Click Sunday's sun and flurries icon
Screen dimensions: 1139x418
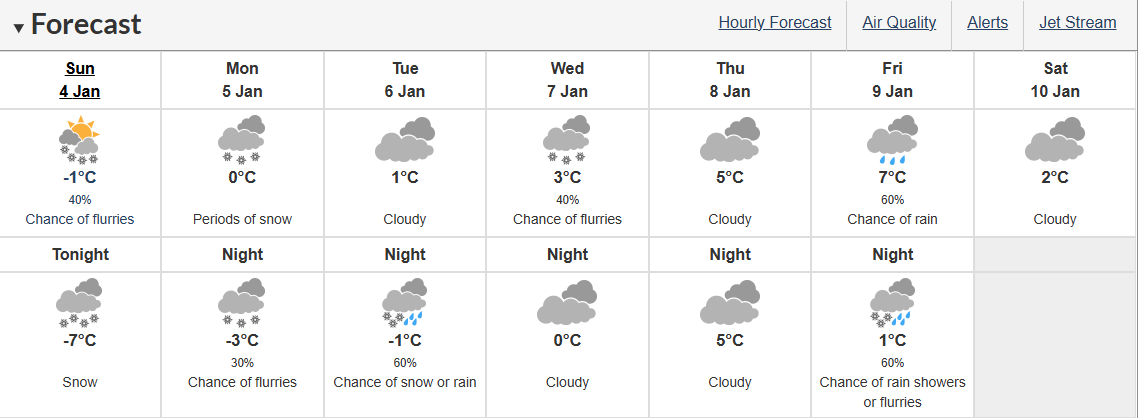click(80, 140)
